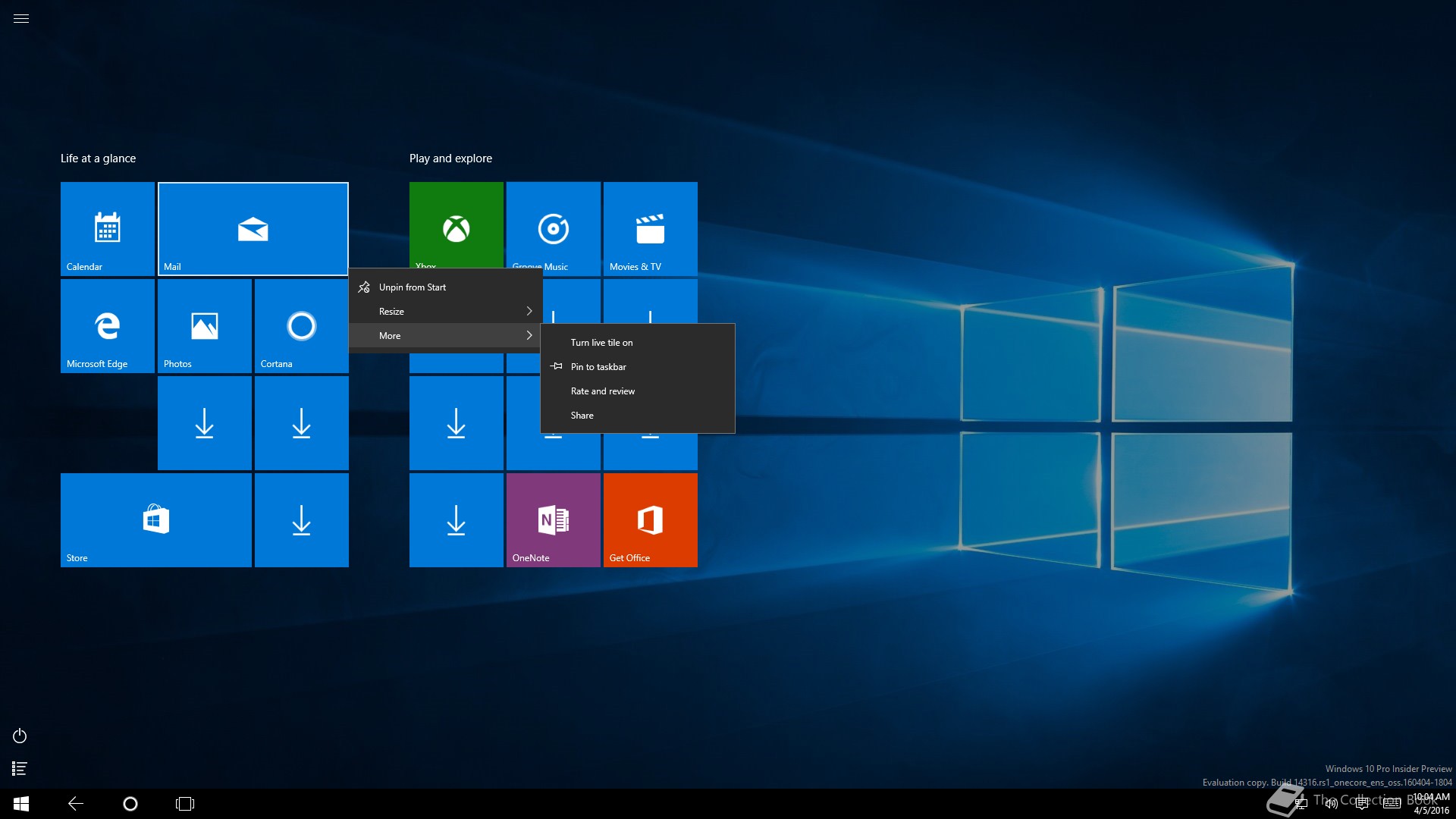
Task: Choose Pin to taskbar
Action: pos(638,367)
